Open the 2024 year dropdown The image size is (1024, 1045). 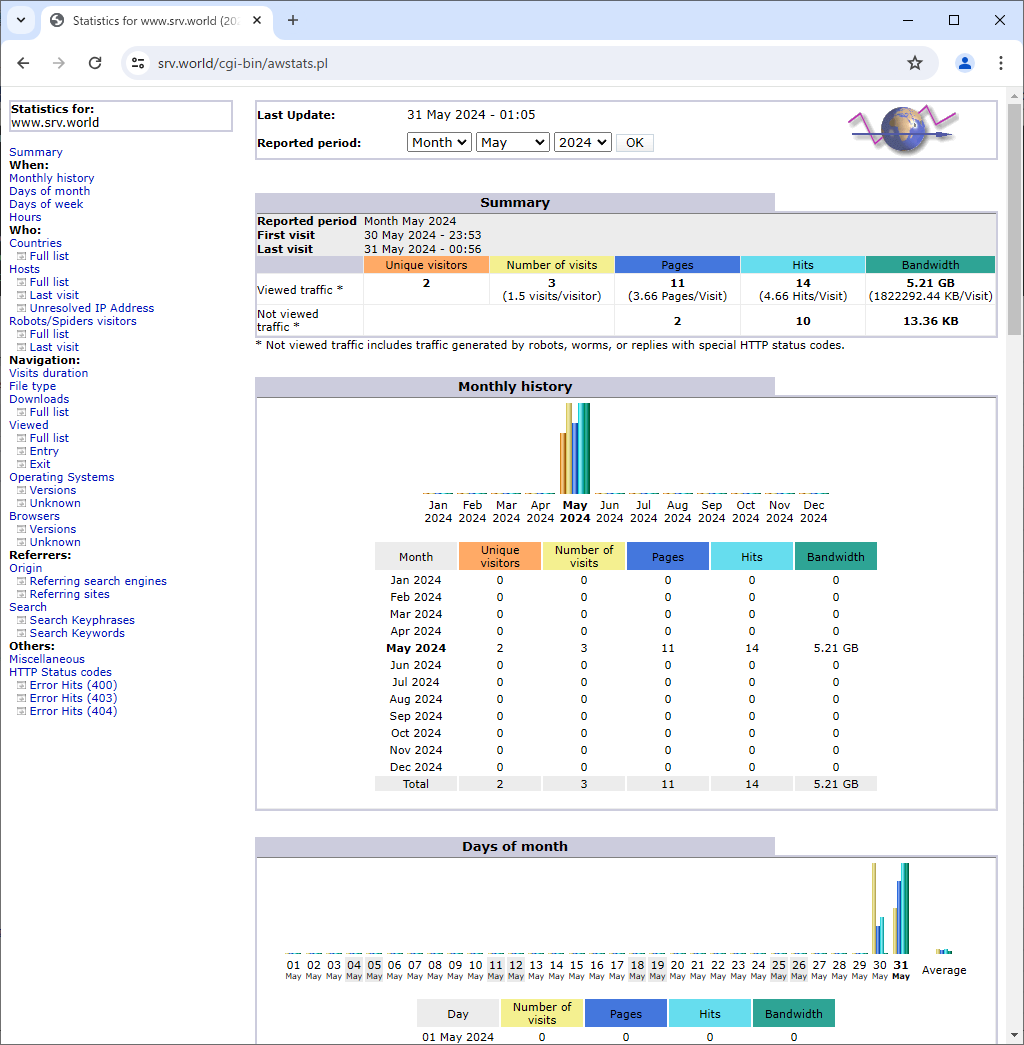tap(582, 143)
